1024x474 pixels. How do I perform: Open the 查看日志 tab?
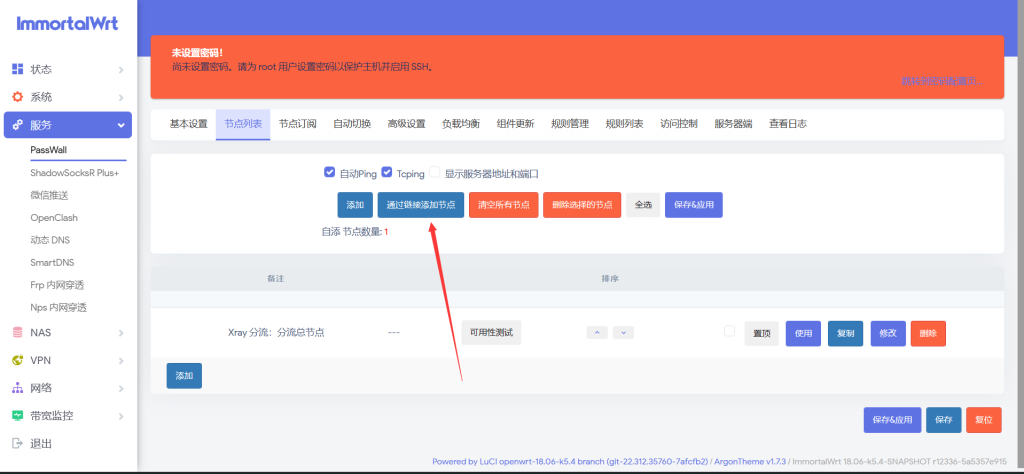787,124
